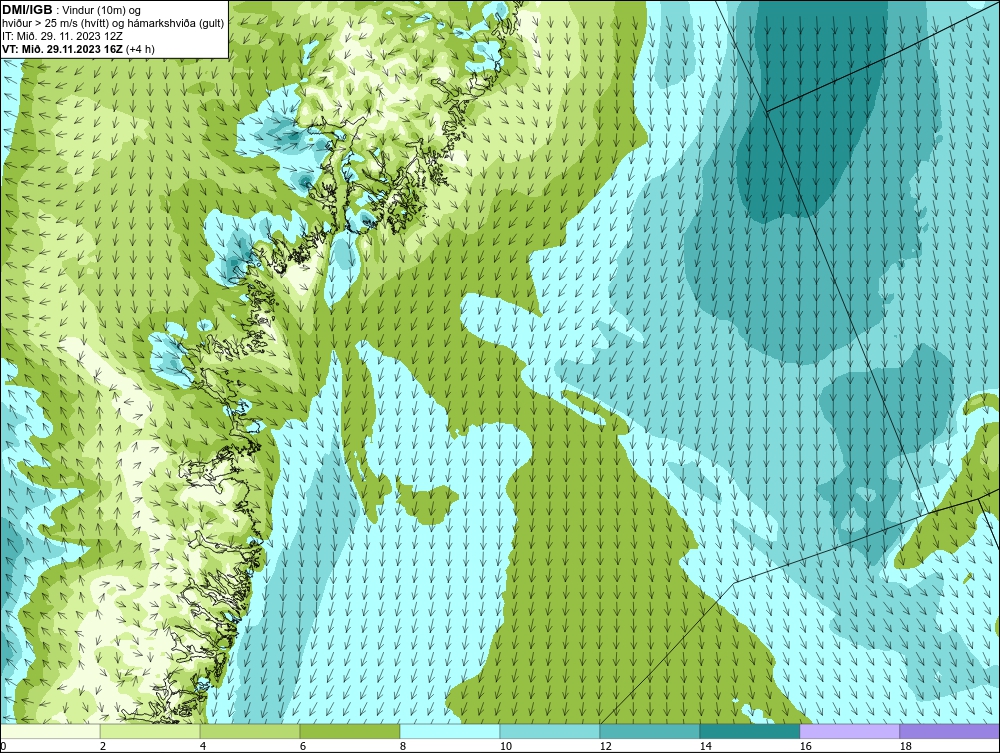Screen dimensions: 1000x753
Task: Click the colorbar label '4'
Action: [x=203, y=746]
